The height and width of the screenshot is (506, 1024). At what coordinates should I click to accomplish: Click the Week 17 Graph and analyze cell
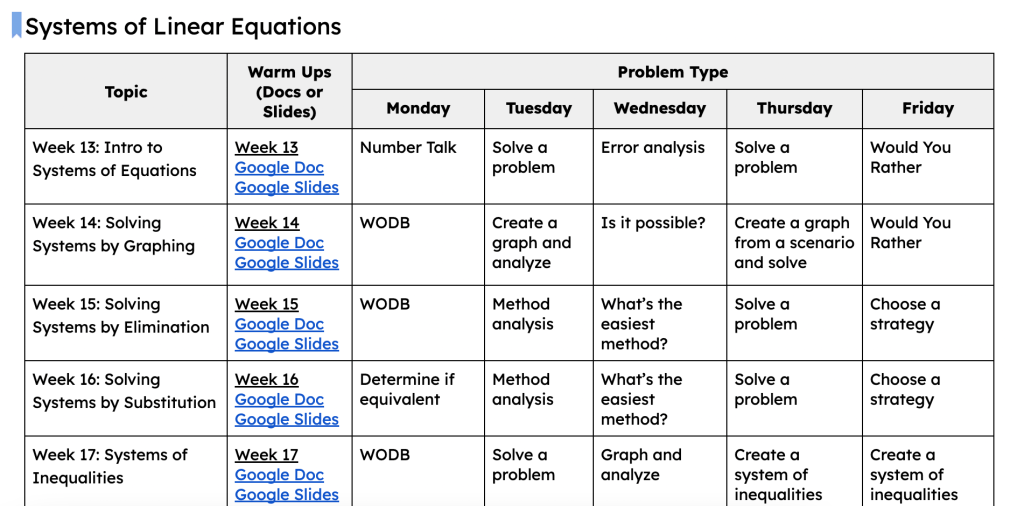641,465
